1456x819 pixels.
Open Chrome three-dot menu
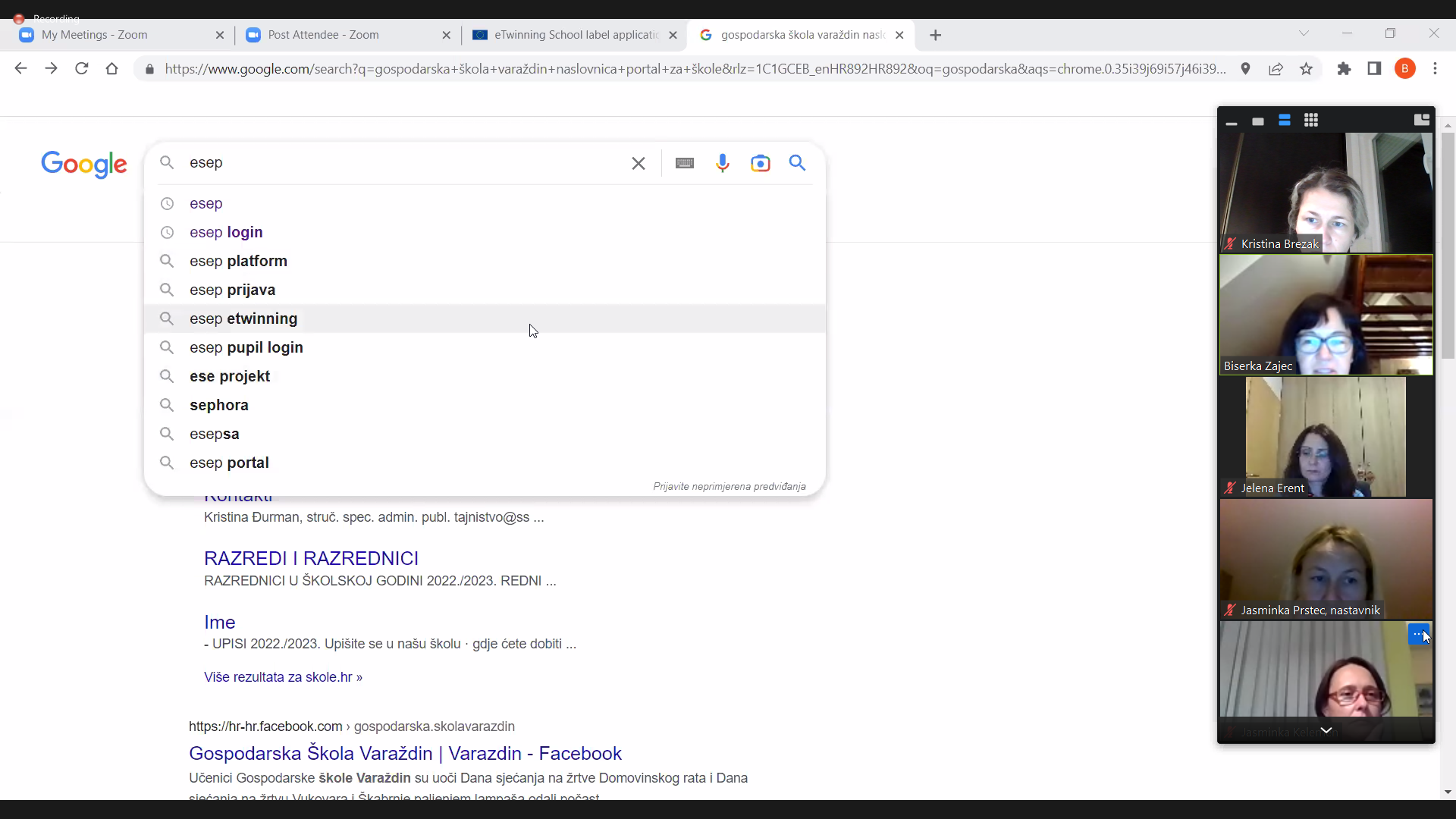tap(1435, 69)
